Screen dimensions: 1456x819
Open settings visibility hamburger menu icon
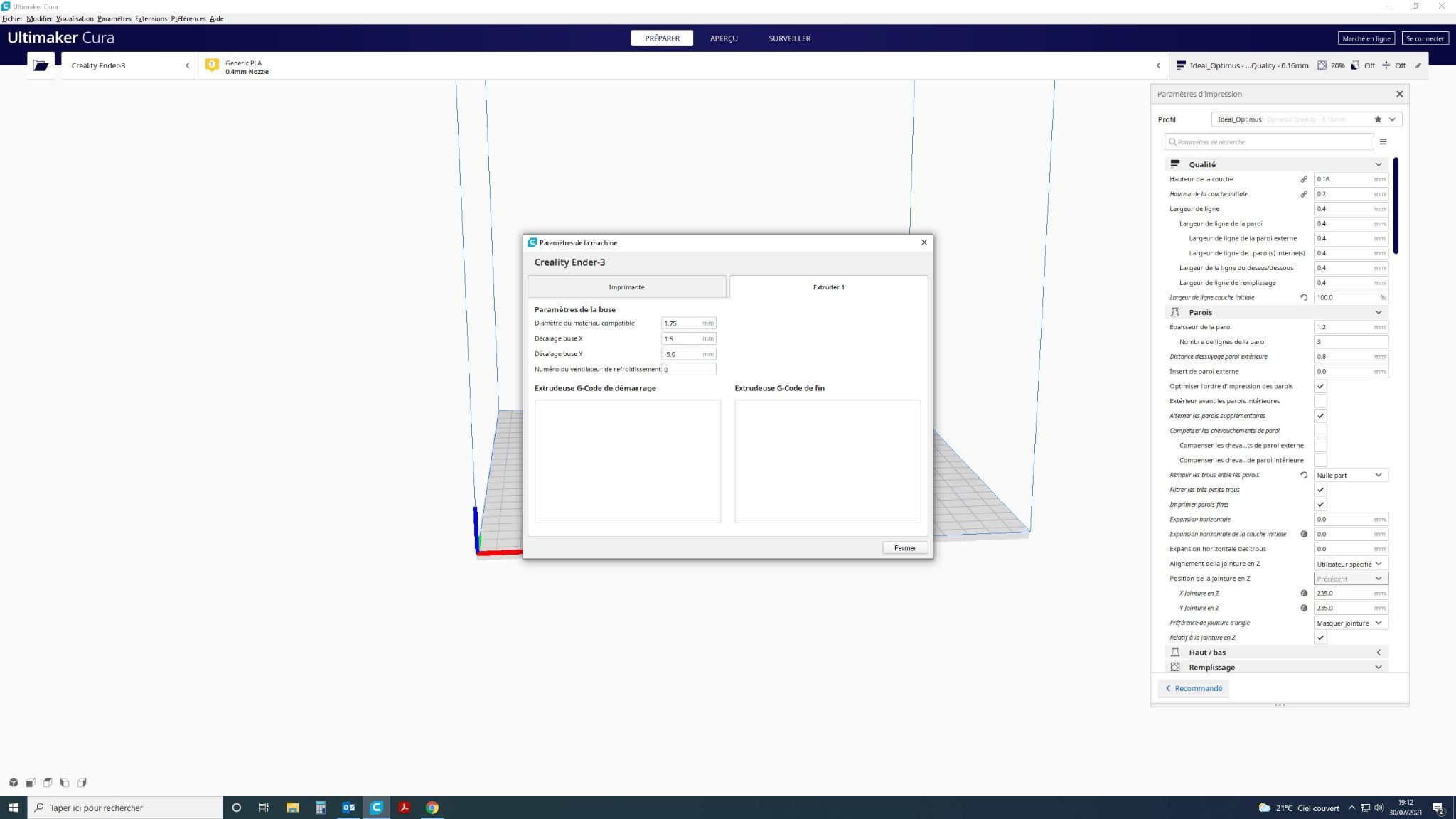click(x=1383, y=141)
